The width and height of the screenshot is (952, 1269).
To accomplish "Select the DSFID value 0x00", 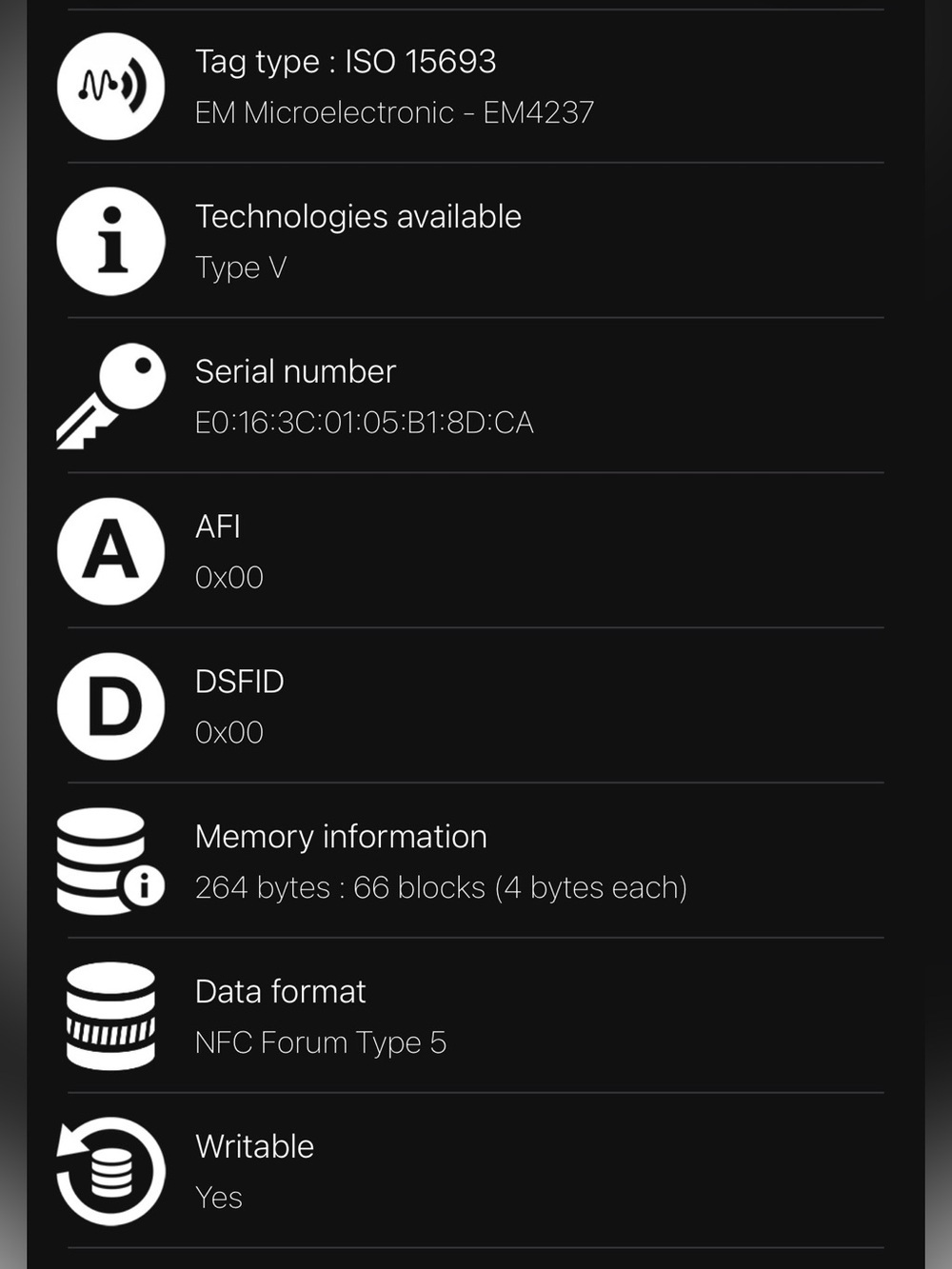I will coord(228,733).
